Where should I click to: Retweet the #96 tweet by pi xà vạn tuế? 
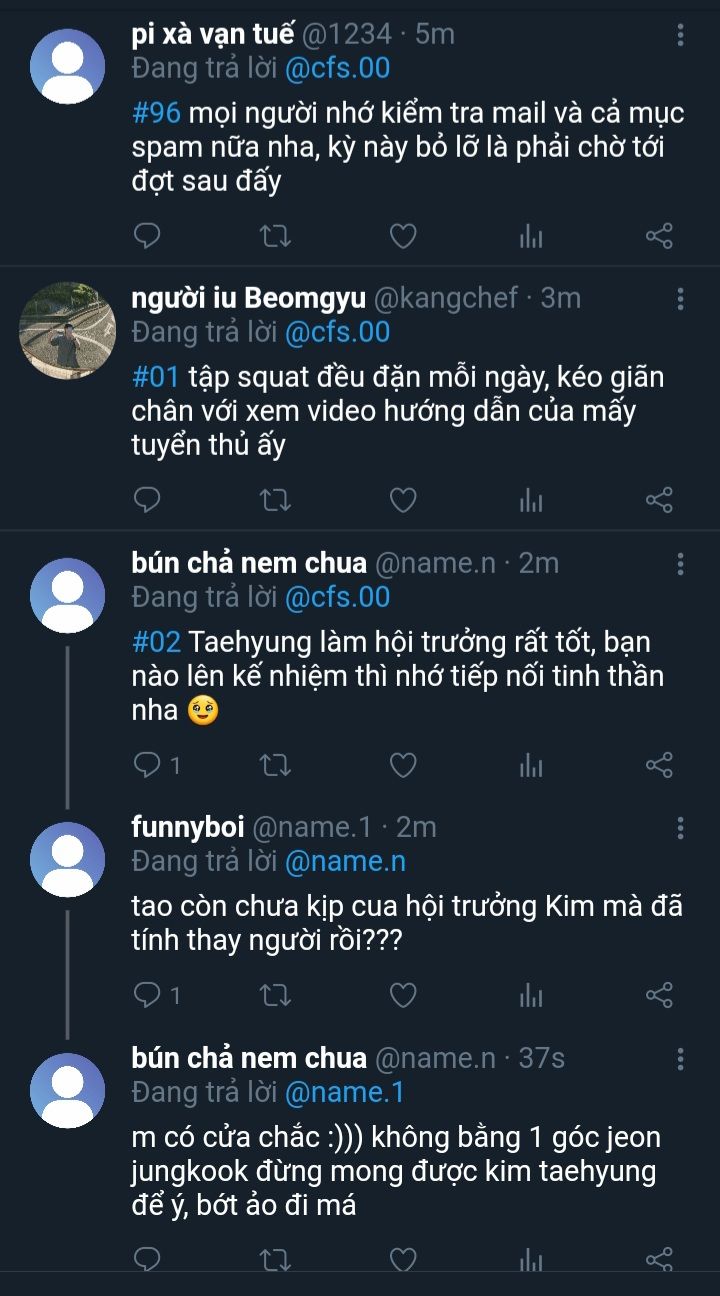[275, 236]
